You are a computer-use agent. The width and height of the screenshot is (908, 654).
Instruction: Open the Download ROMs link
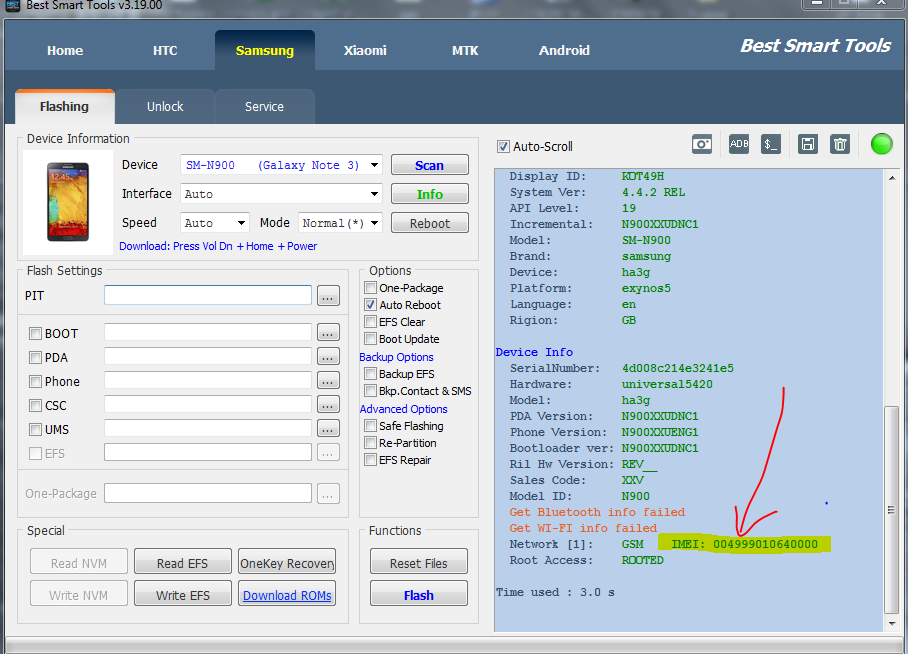point(287,595)
